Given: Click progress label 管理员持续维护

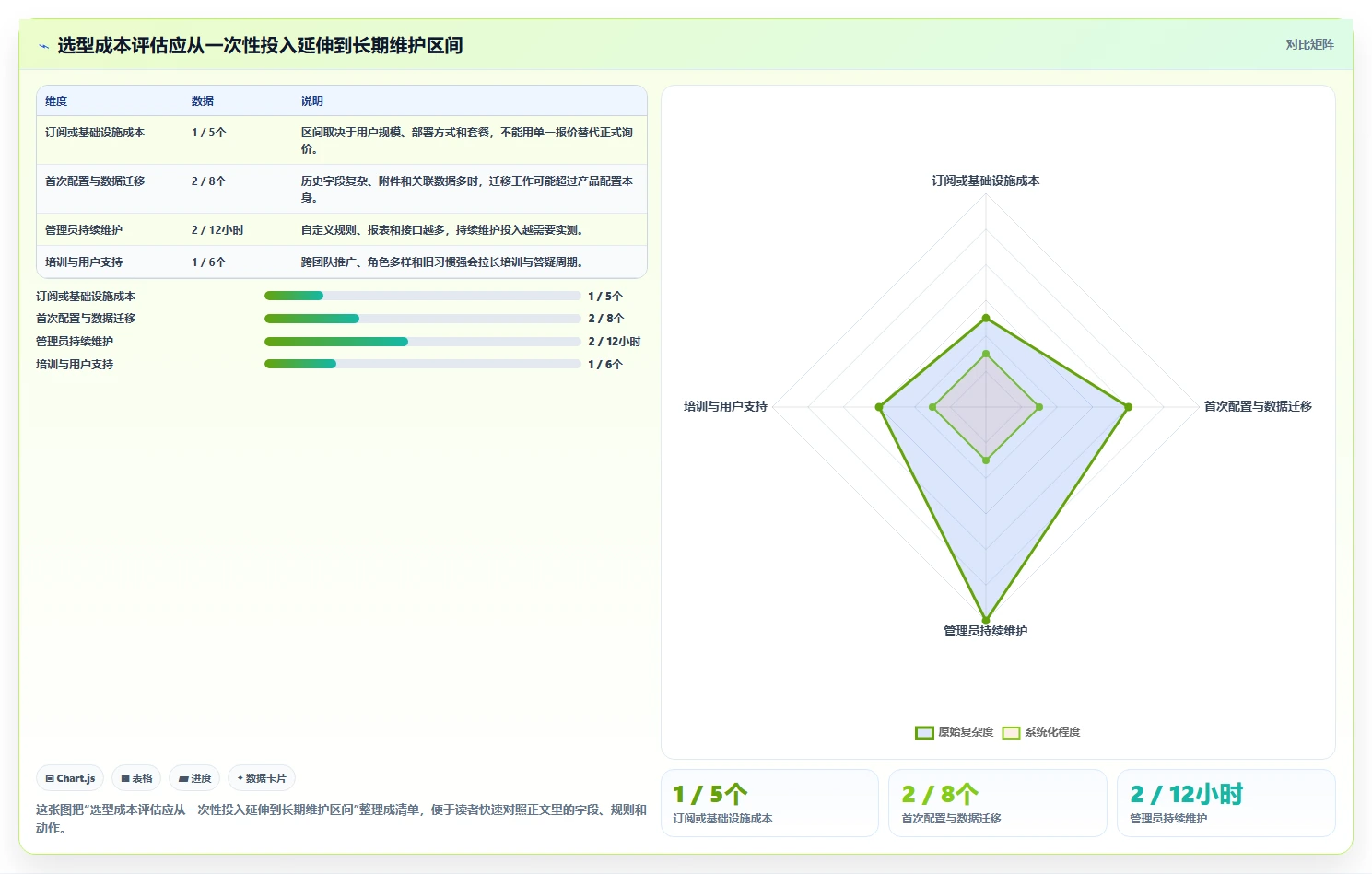Looking at the screenshot, I should (x=75, y=342).
